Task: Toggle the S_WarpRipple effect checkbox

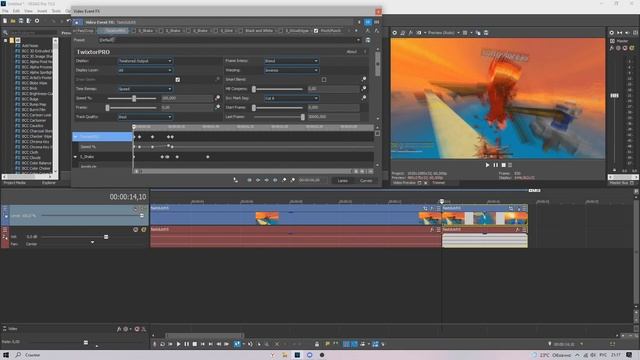Action: (x=280, y=31)
